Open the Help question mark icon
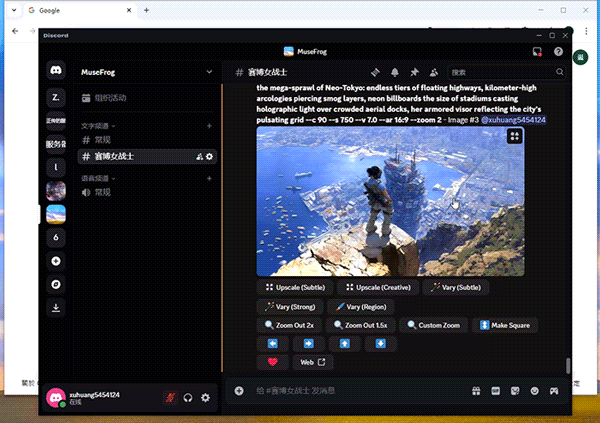The image size is (600, 423). tap(558, 52)
